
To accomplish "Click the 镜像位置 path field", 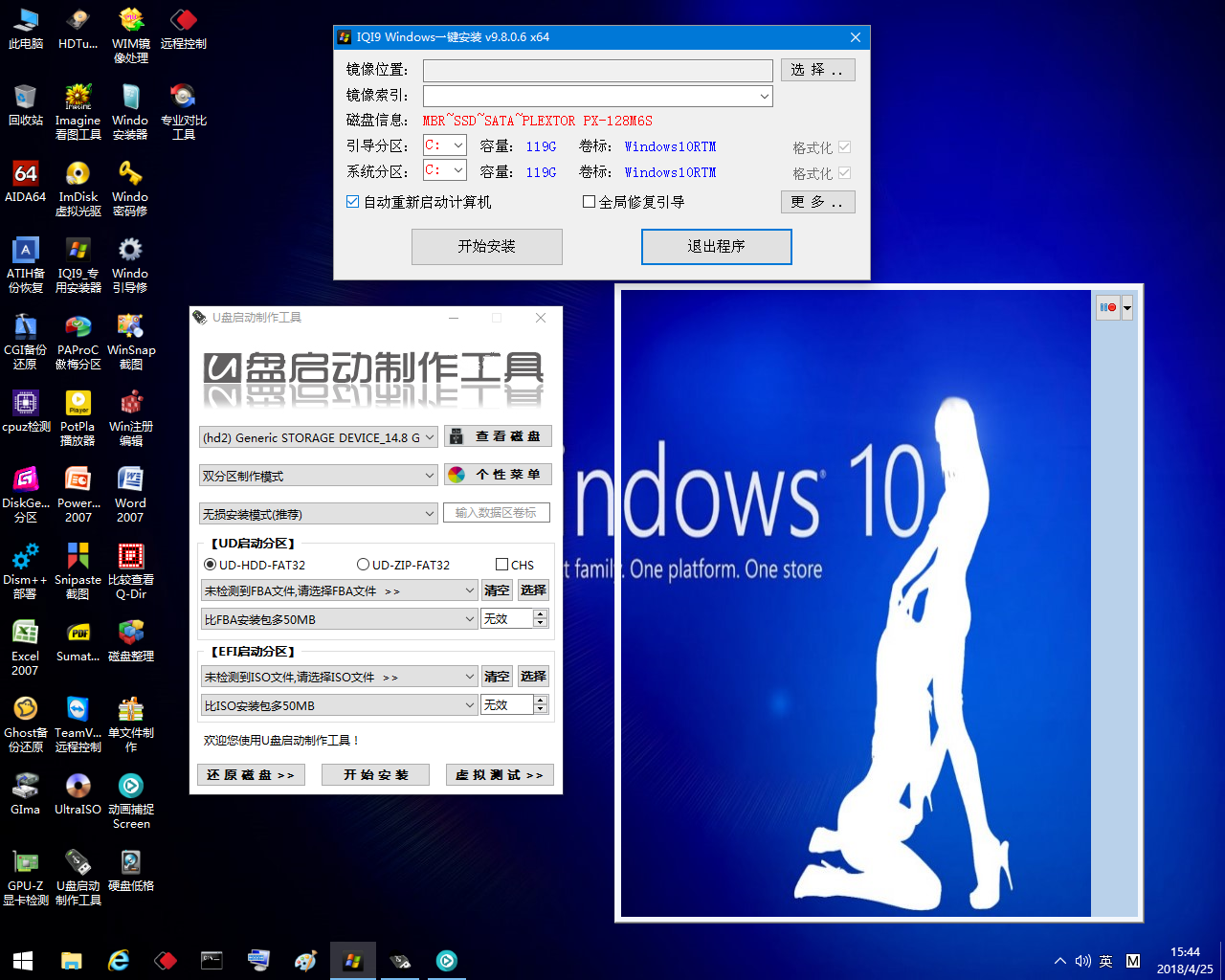I will coord(598,71).
